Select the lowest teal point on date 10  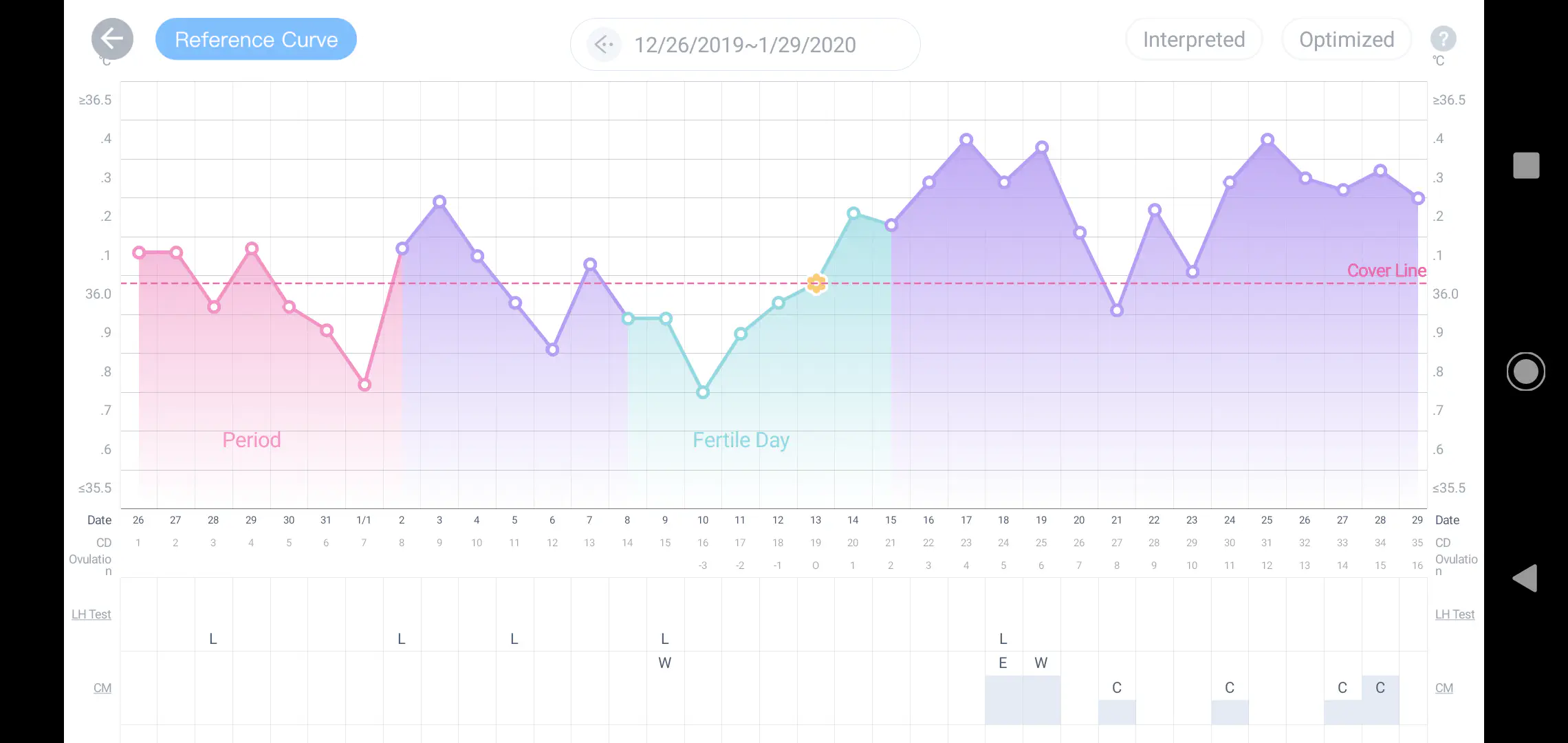(x=702, y=392)
